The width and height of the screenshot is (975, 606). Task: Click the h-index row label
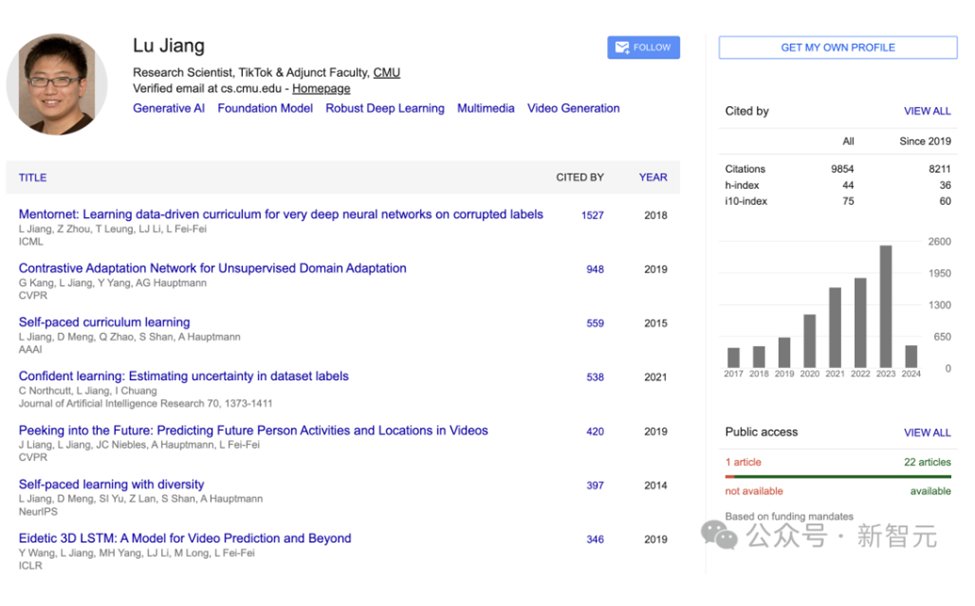741,185
